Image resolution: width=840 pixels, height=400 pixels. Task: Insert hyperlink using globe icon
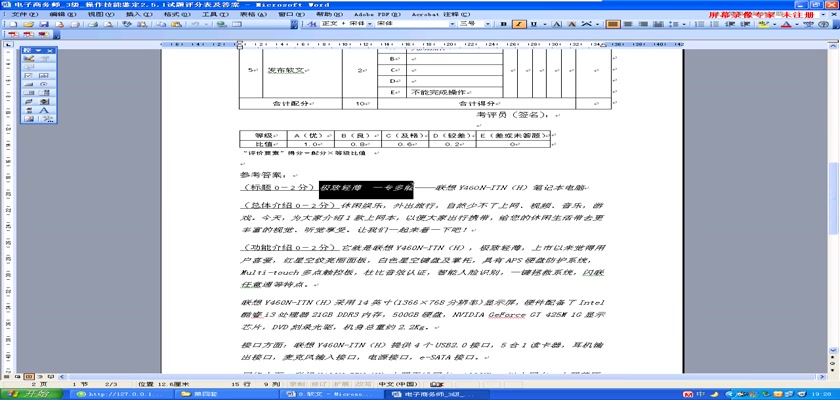222,25
